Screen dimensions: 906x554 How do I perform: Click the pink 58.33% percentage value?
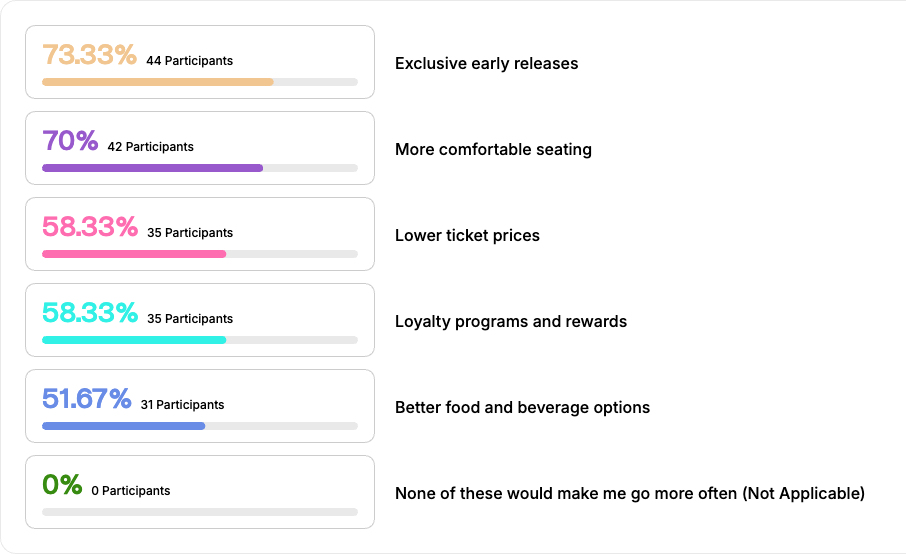[89, 228]
